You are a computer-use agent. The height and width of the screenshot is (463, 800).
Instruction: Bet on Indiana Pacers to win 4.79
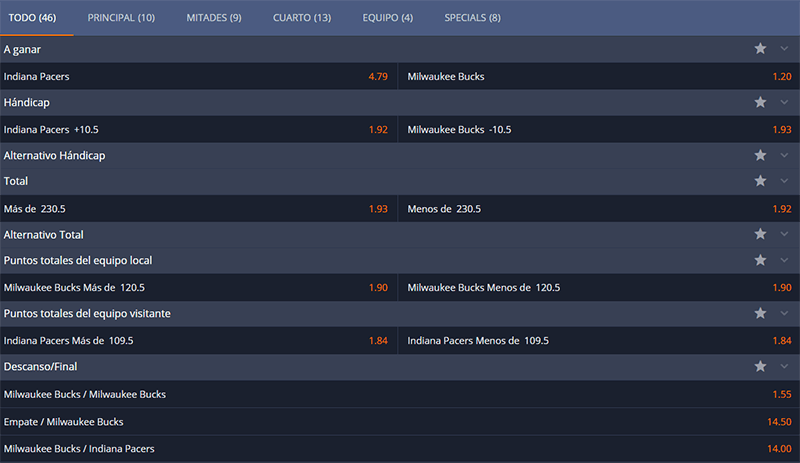(198, 77)
